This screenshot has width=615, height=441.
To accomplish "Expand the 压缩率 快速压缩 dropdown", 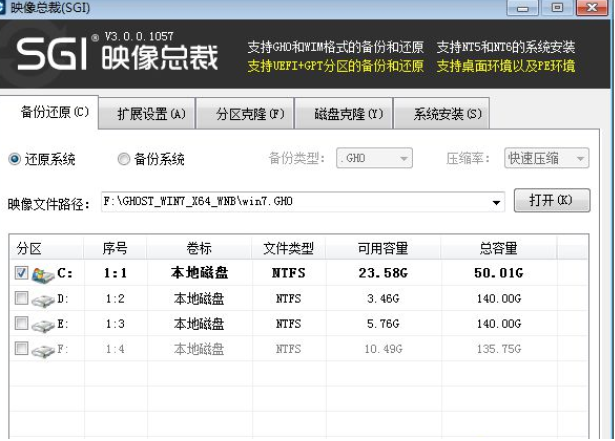I will click(546, 159).
